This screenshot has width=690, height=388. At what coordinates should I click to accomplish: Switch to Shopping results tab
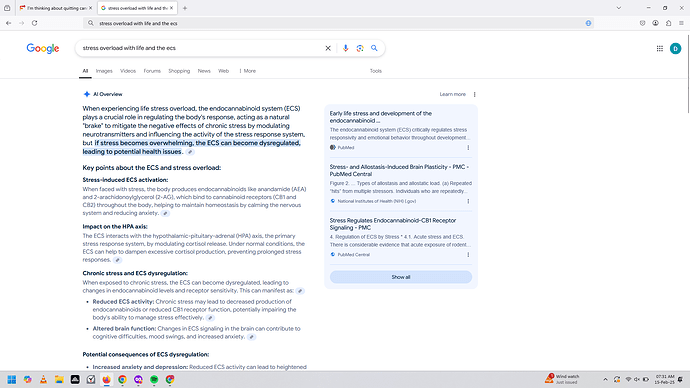(x=179, y=71)
